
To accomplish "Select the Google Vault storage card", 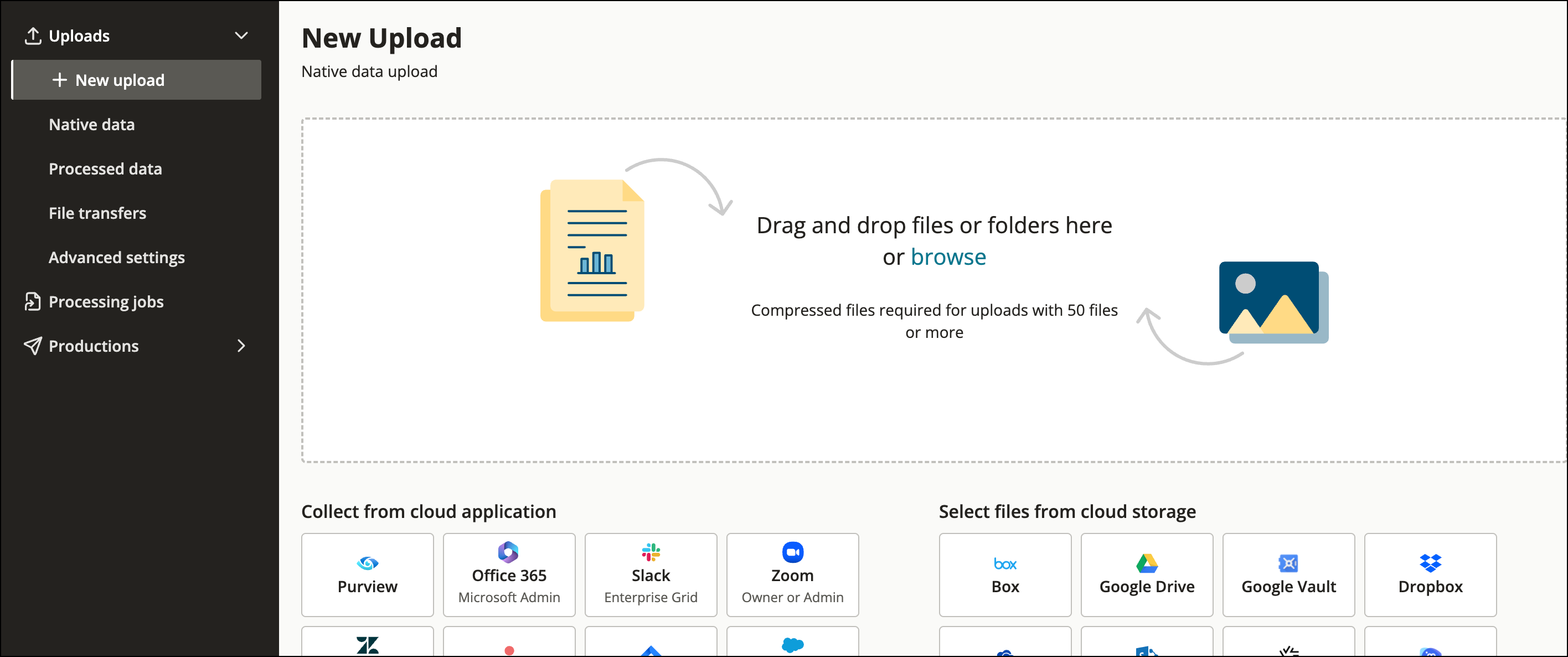I will [1288, 575].
